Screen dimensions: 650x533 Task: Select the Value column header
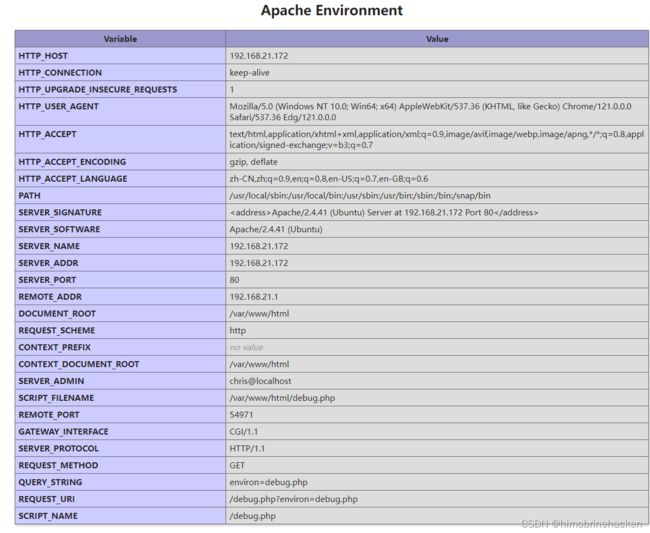tap(437, 39)
